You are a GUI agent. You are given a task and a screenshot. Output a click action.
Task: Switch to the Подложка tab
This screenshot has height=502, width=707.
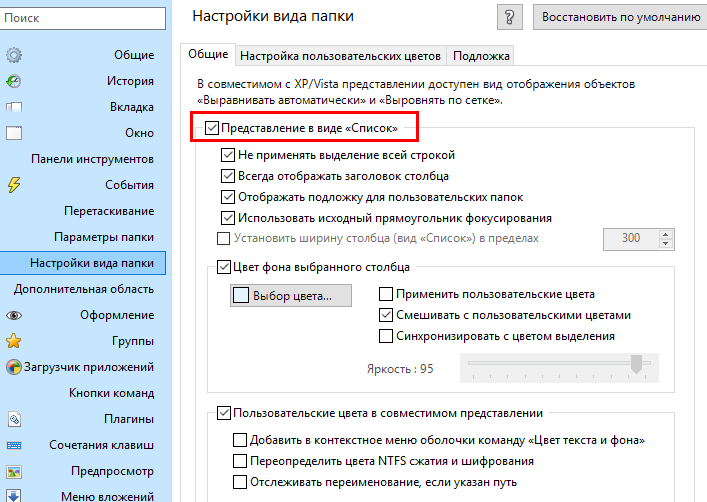481,56
